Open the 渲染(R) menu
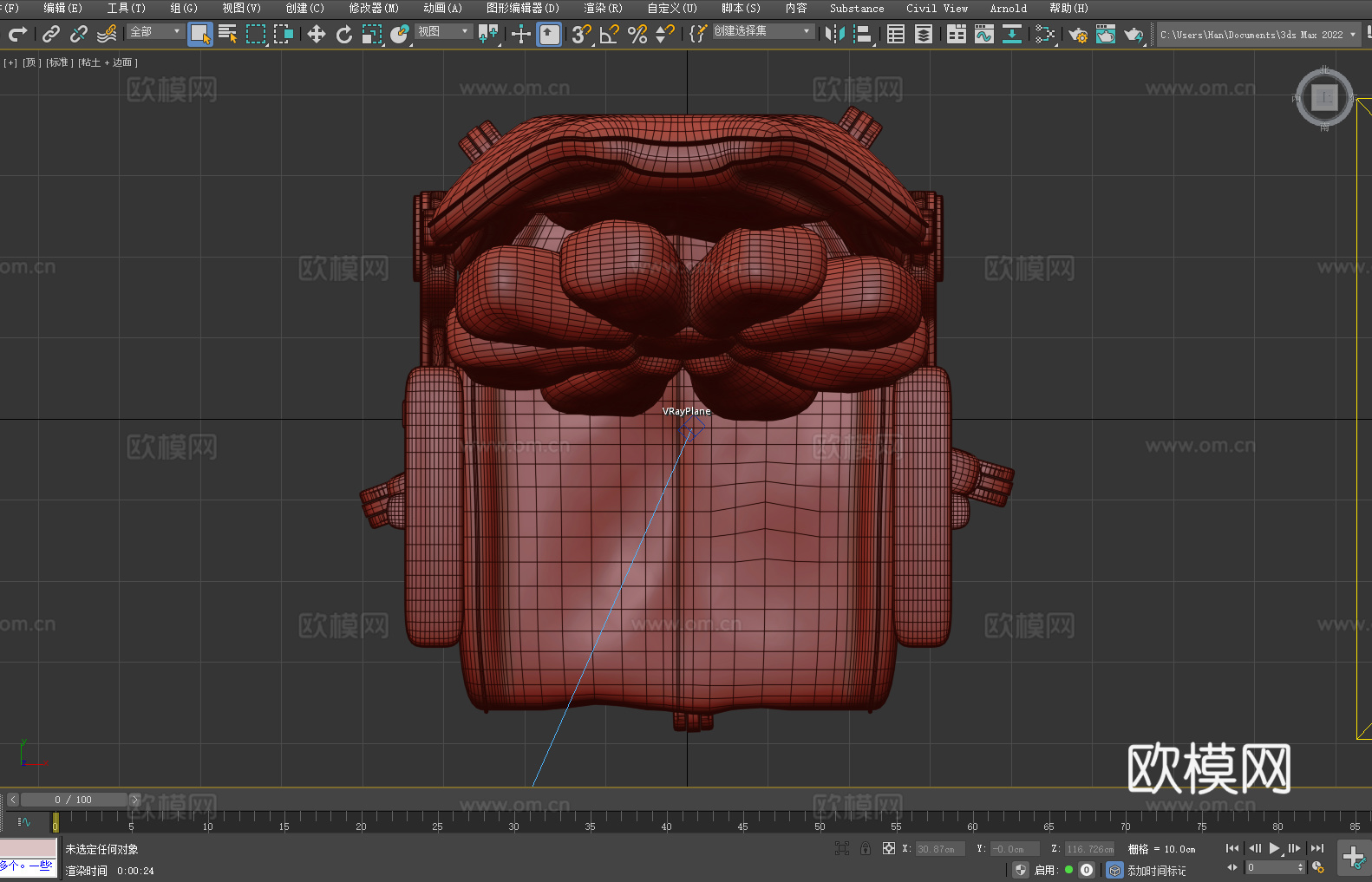Image resolution: width=1372 pixels, height=882 pixels. pyautogui.click(x=603, y=8)
